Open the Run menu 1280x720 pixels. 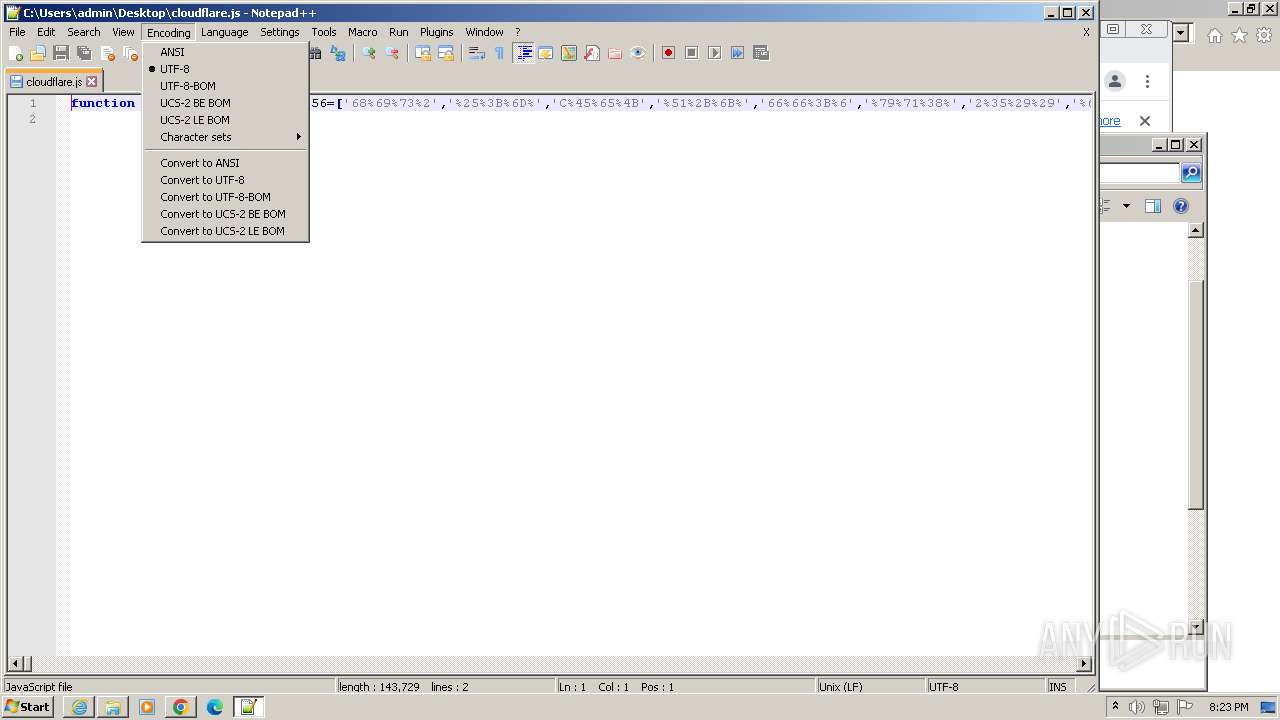pos(399,32)
